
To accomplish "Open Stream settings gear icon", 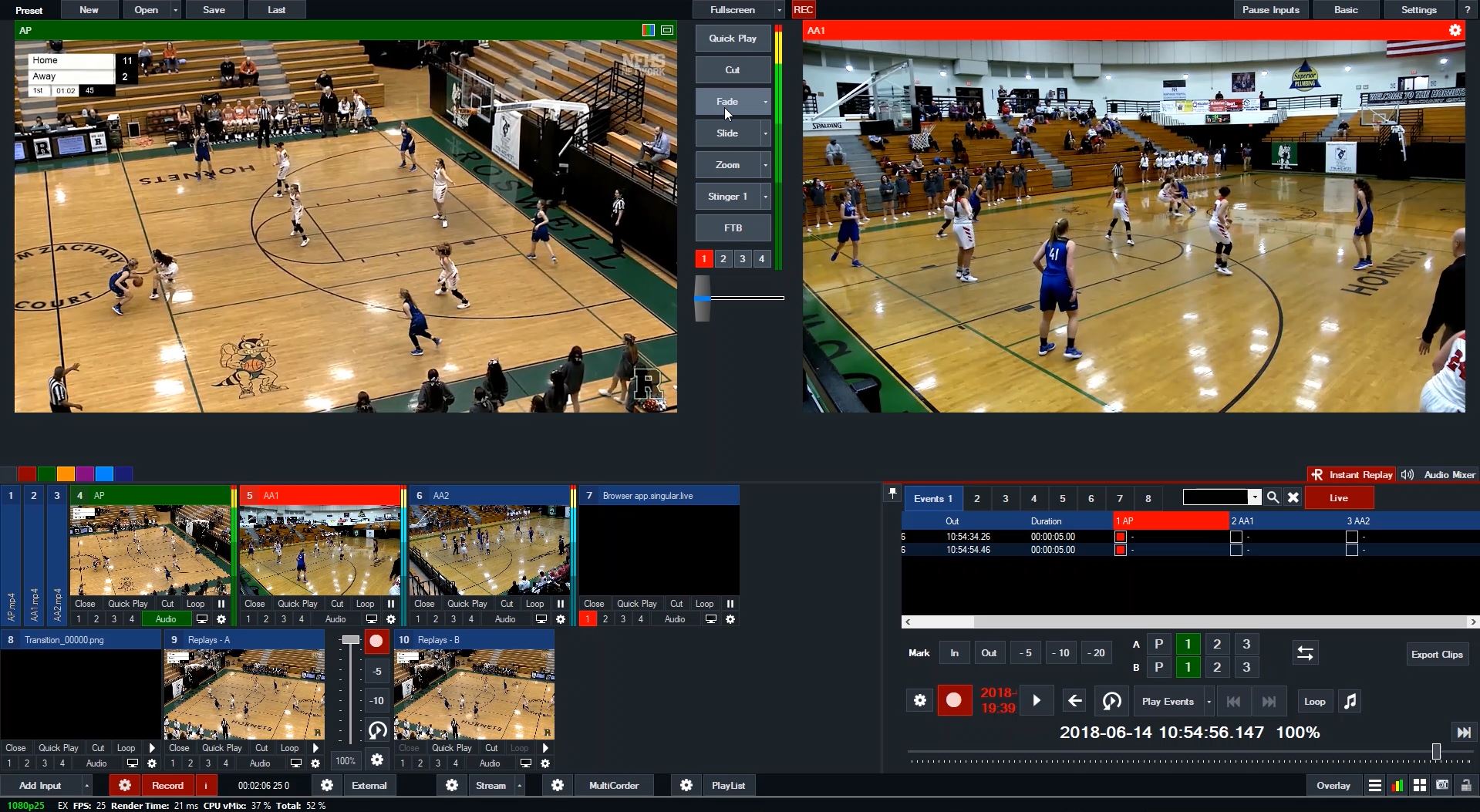I will point(452,786).
